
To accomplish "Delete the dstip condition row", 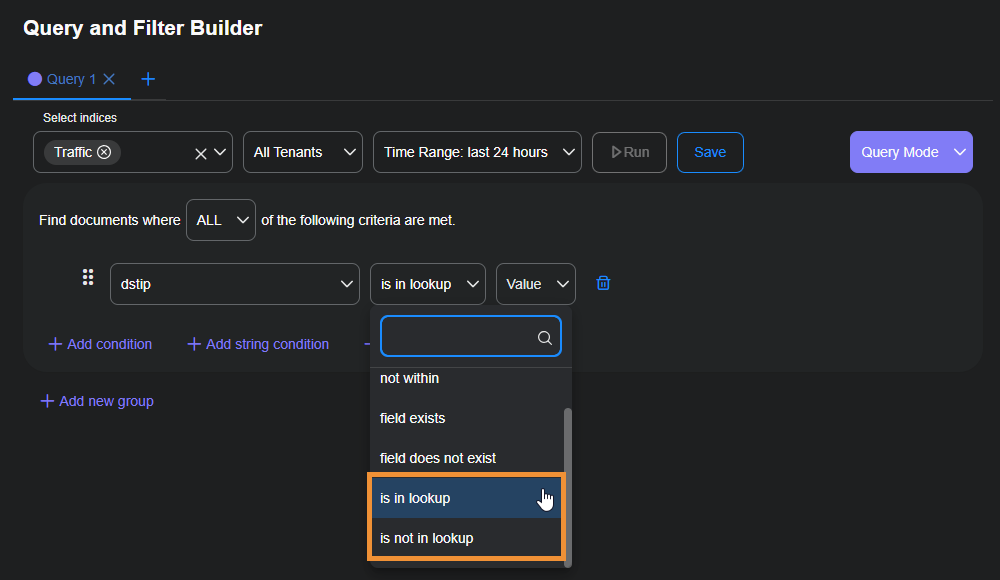I will (603, 283).
